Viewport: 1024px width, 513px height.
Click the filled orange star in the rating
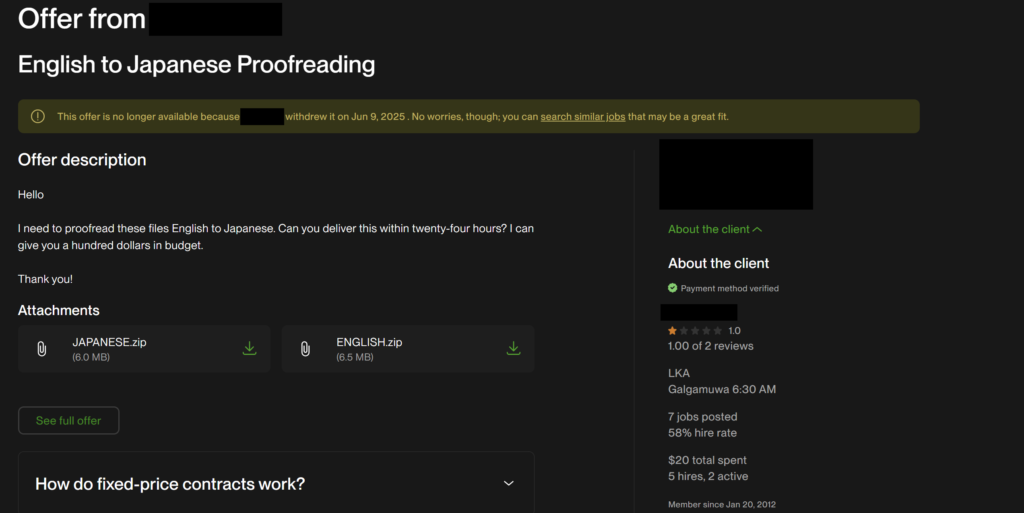tap(673, 330)
